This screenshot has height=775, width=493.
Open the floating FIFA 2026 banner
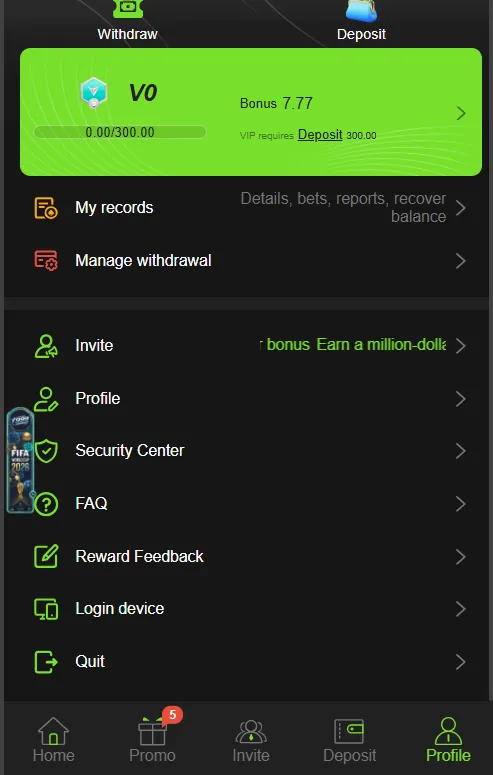[x=21, y=460]
